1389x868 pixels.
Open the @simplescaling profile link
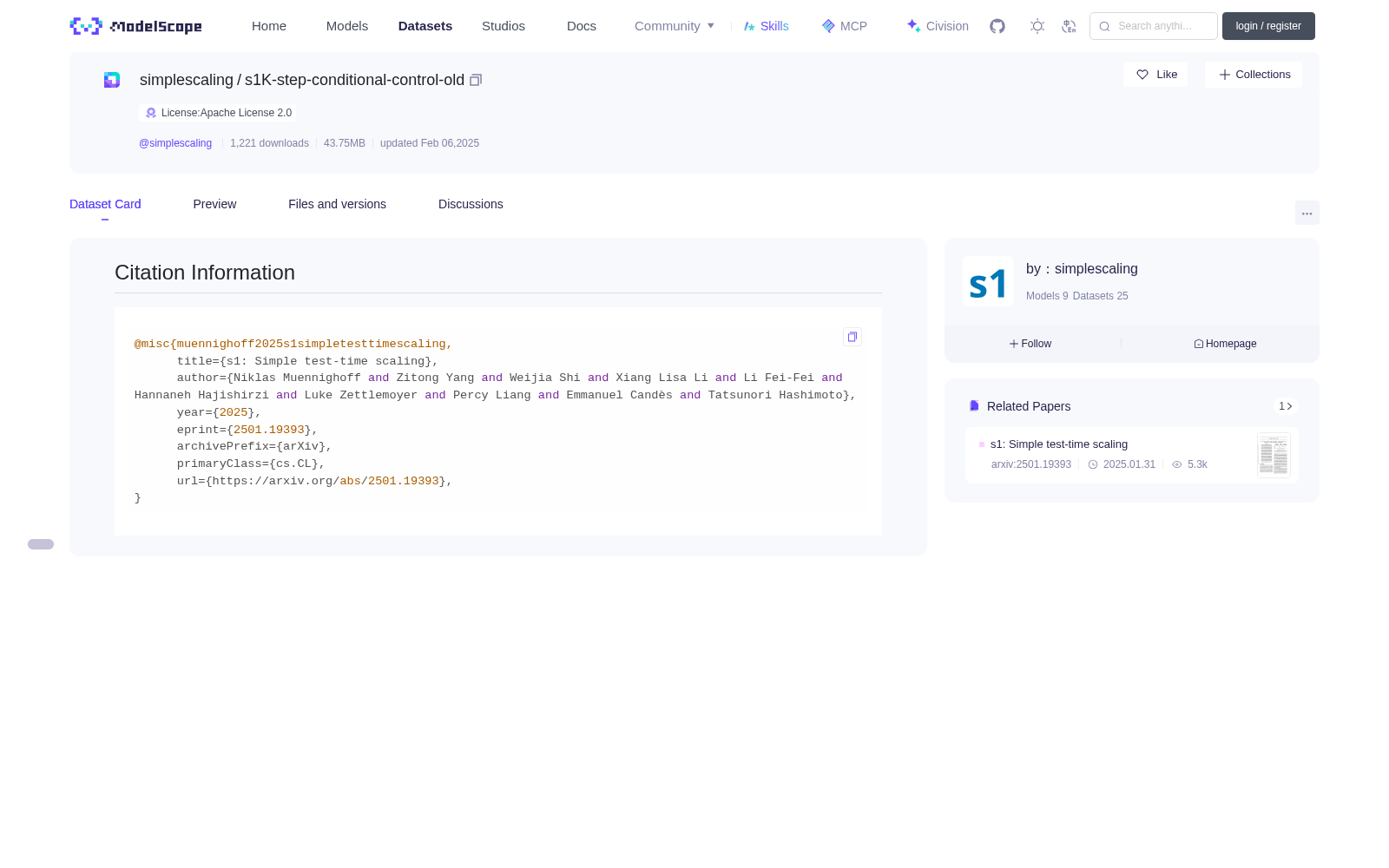(175, 143)
